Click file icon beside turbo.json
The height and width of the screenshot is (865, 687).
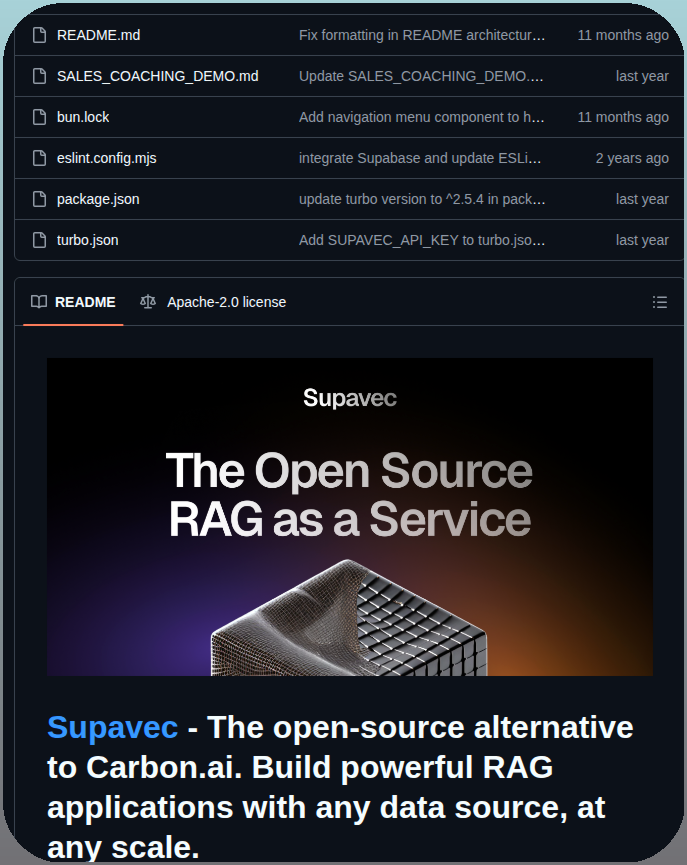pyautogui.click(x=39, y=240)
